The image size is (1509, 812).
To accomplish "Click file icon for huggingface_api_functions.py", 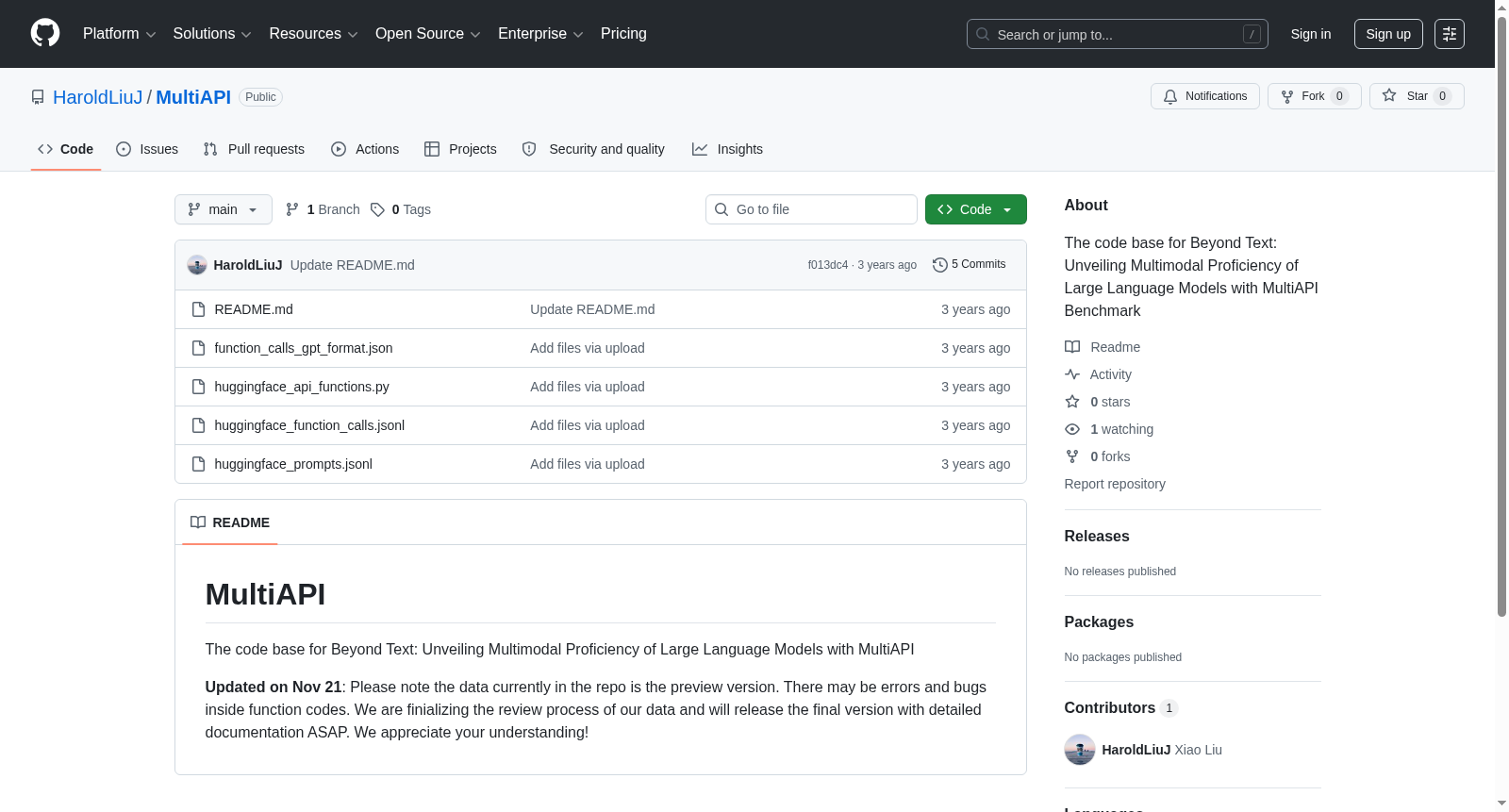I will point(198,387).
